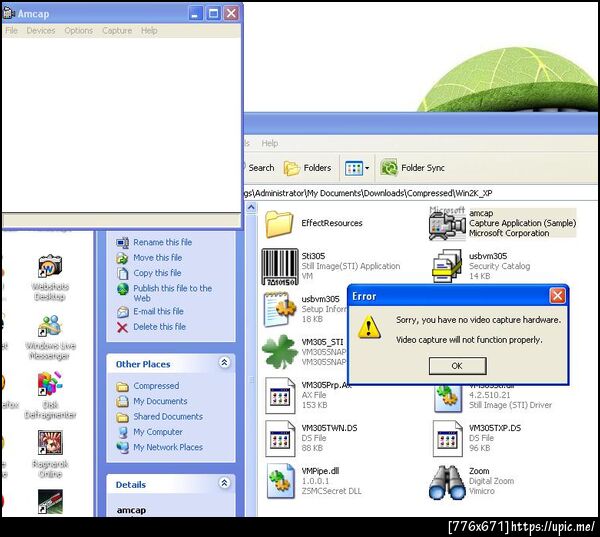600x537 pixels.
Task: Open the Help menu in Amcap
Action: [149, 31]
